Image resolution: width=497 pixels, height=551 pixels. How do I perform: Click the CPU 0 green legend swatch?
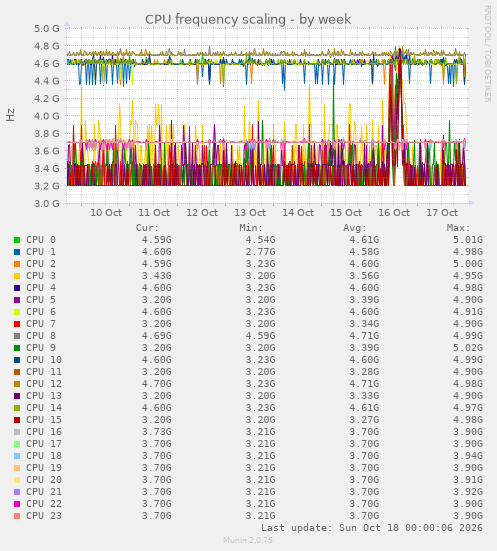pyautogui.click(x=17, y=240)
